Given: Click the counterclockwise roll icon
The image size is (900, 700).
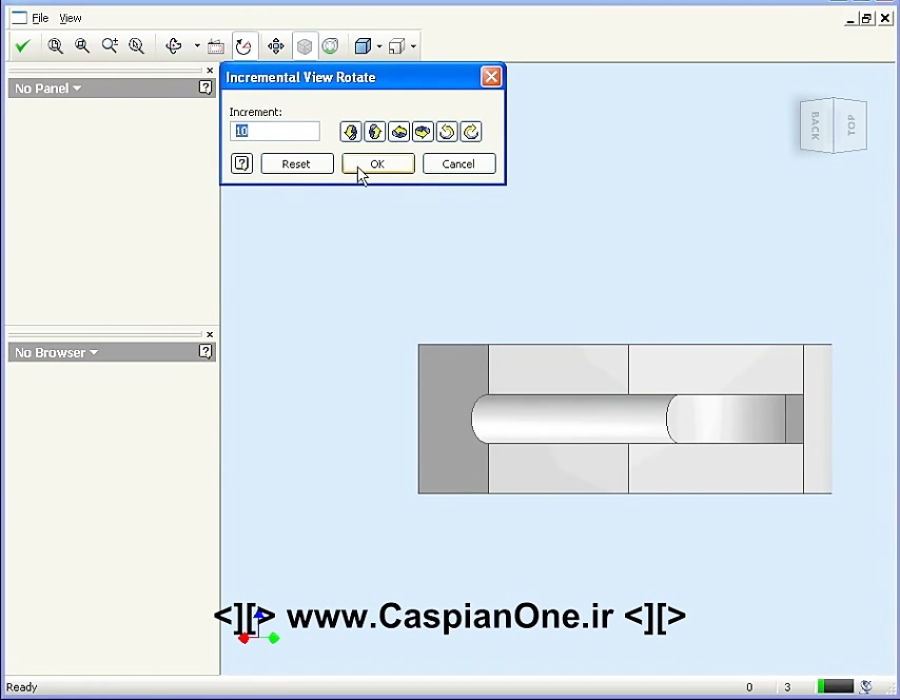Looking at the screenshot, I should click(446, 131).
